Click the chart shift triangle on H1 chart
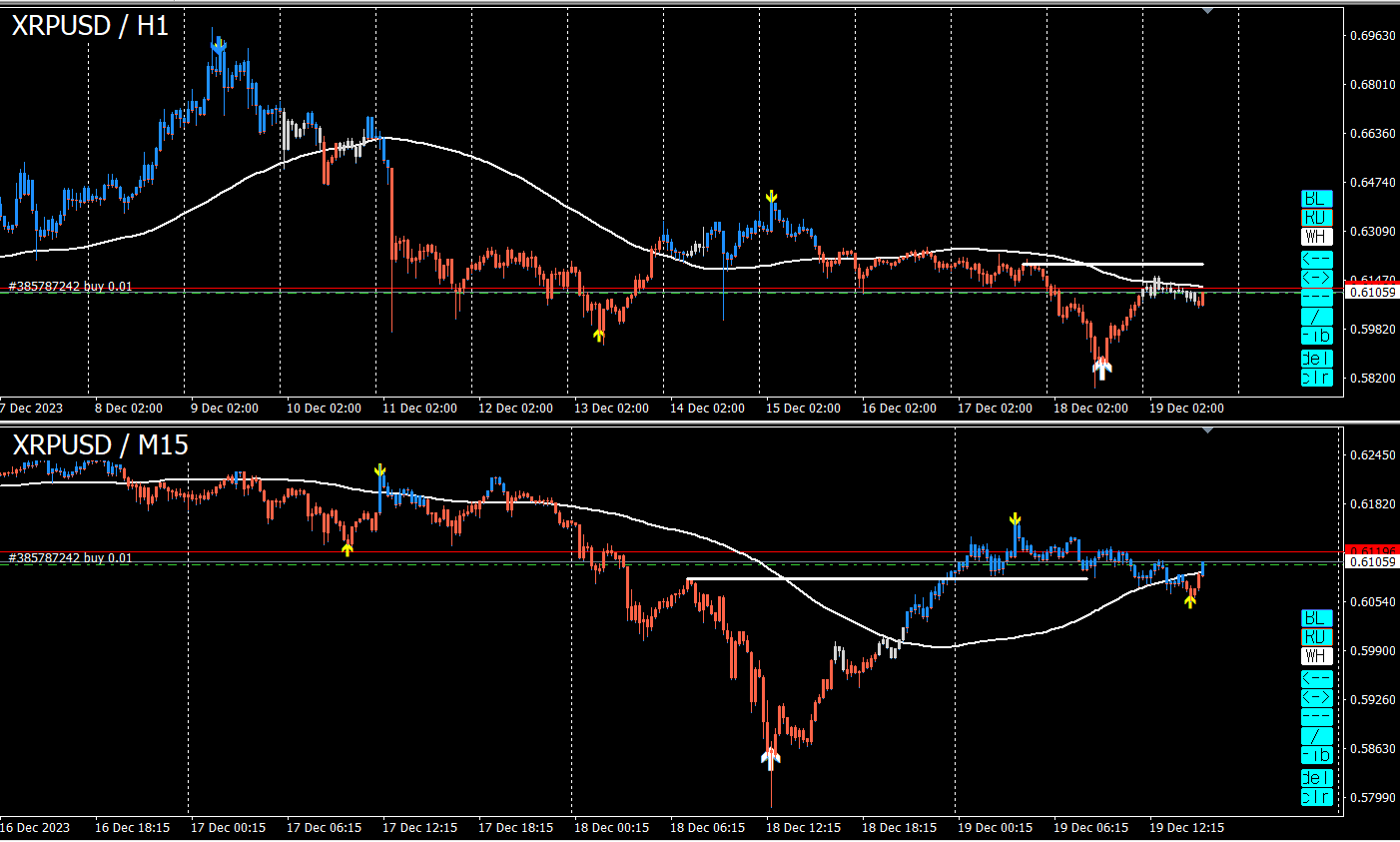This screenshot has width=1400, height=842. pos(1208,10)
